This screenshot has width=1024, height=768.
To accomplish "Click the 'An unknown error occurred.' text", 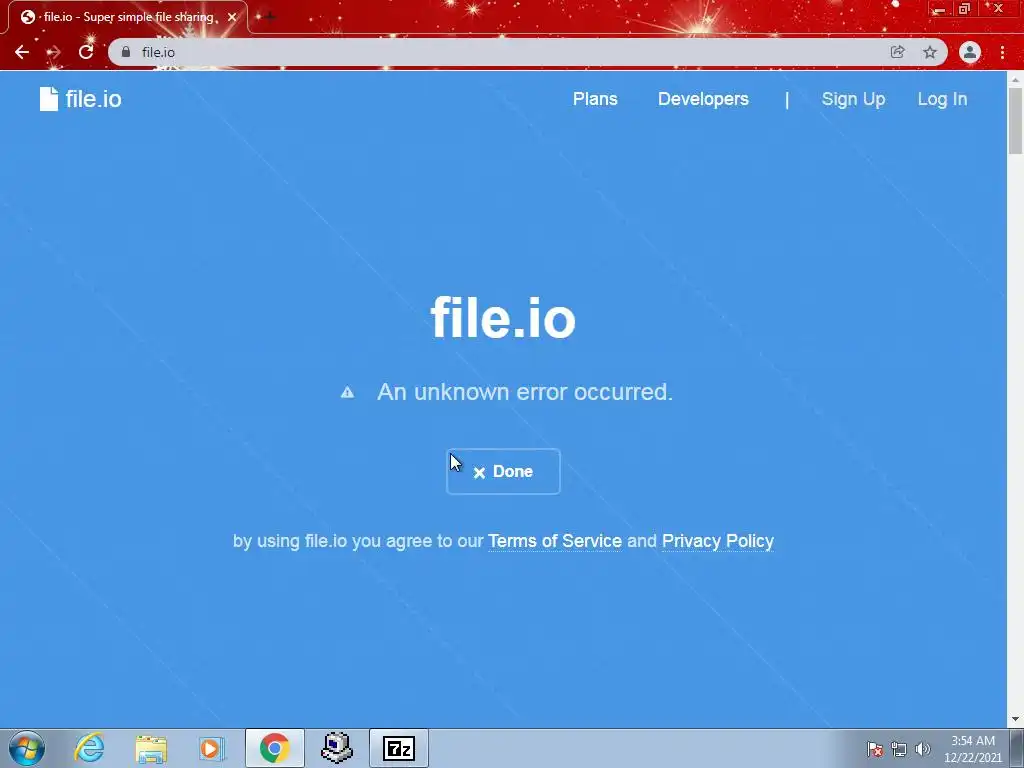I will coord(525,392).
